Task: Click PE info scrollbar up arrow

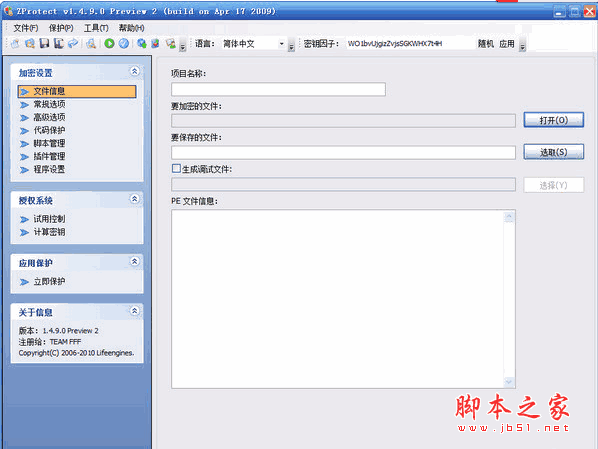Action: [509, 217]
